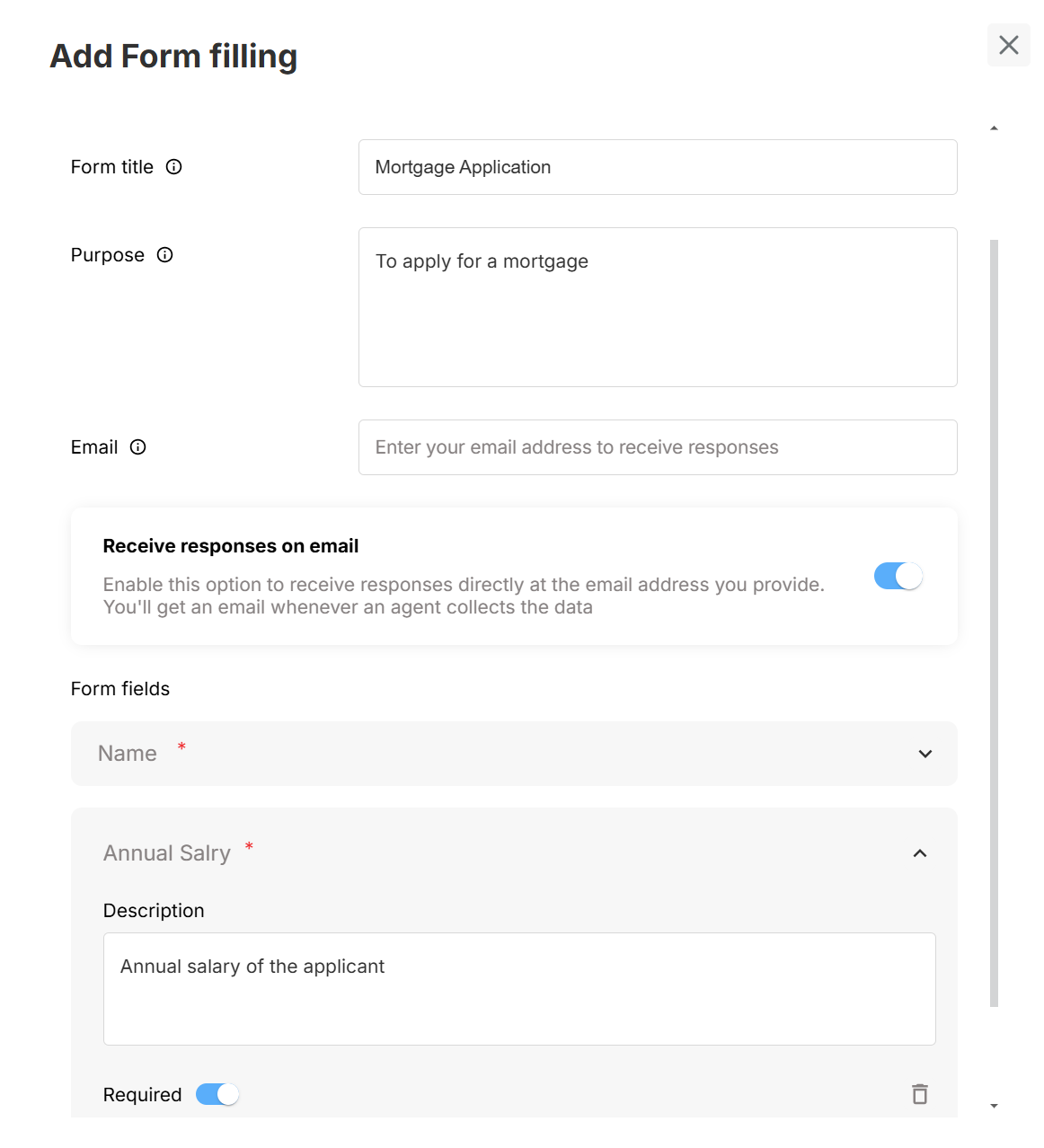
Task: Disable Receive responses on email toggle
Action: (898, 576)
